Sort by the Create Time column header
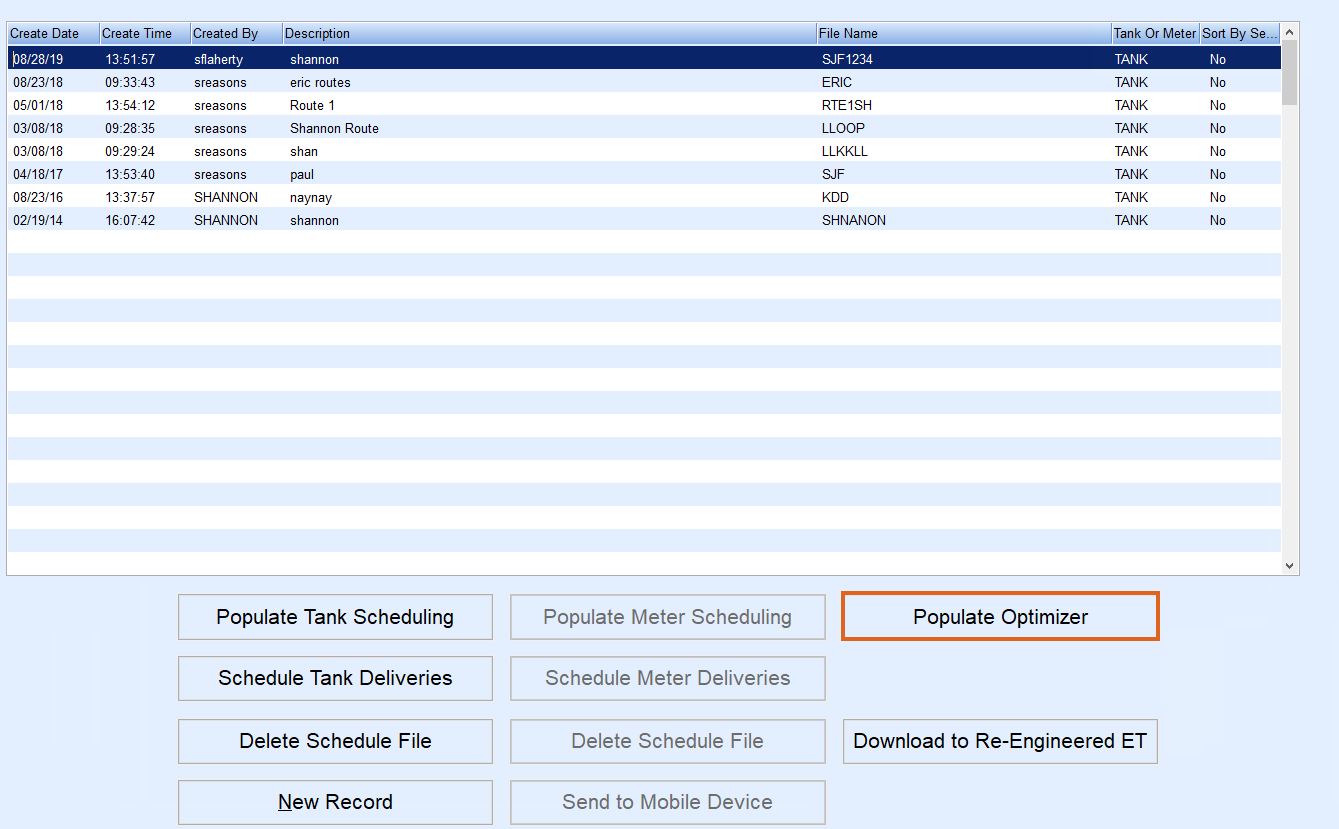 145,34
